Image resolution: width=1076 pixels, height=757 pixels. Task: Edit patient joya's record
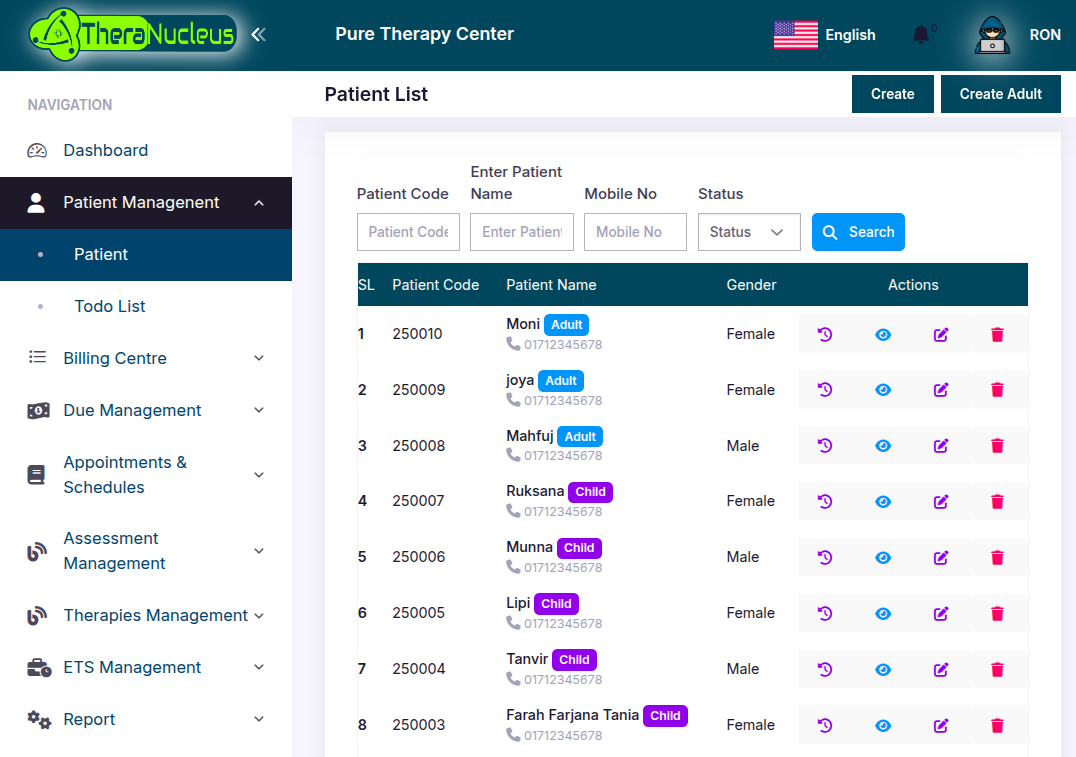pyautogui.click(x=941, y=390)
